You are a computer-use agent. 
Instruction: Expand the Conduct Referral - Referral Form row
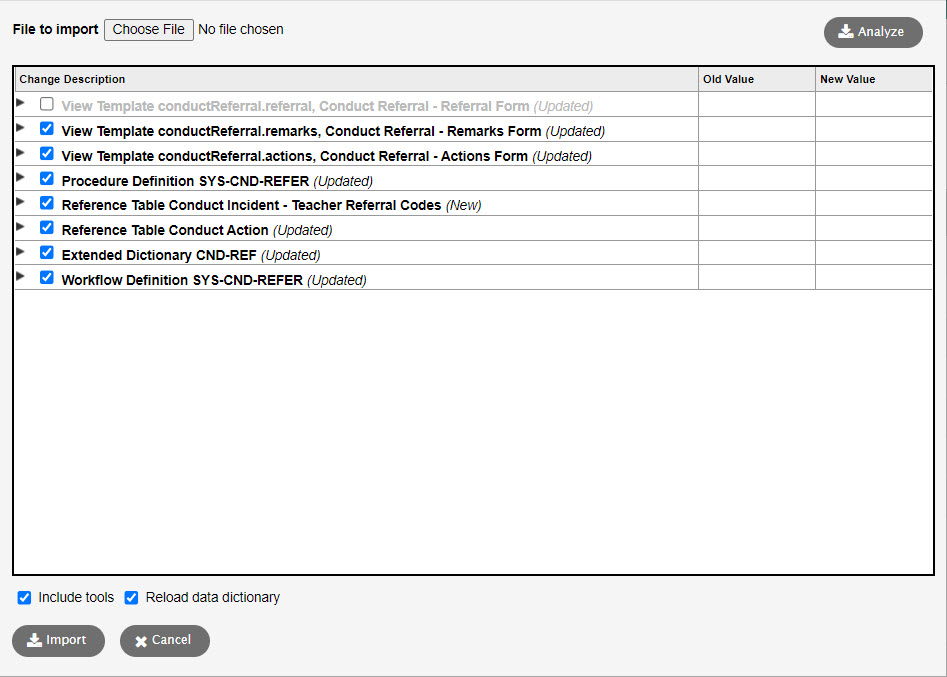pos(21,103)
